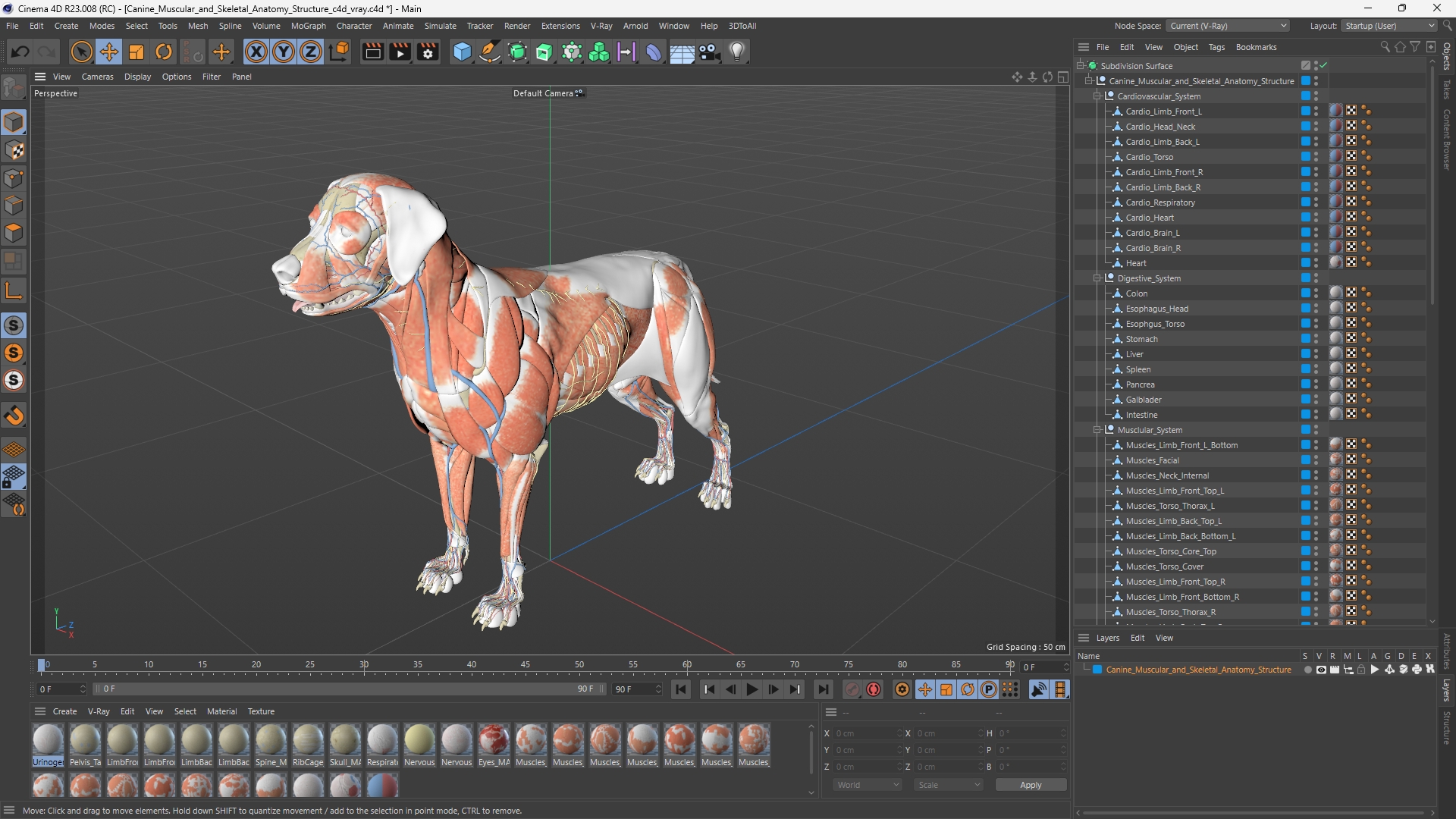Toggle the X axis lock
The width and height of the screenshot is (1456, 819).
tap(256, 52)
